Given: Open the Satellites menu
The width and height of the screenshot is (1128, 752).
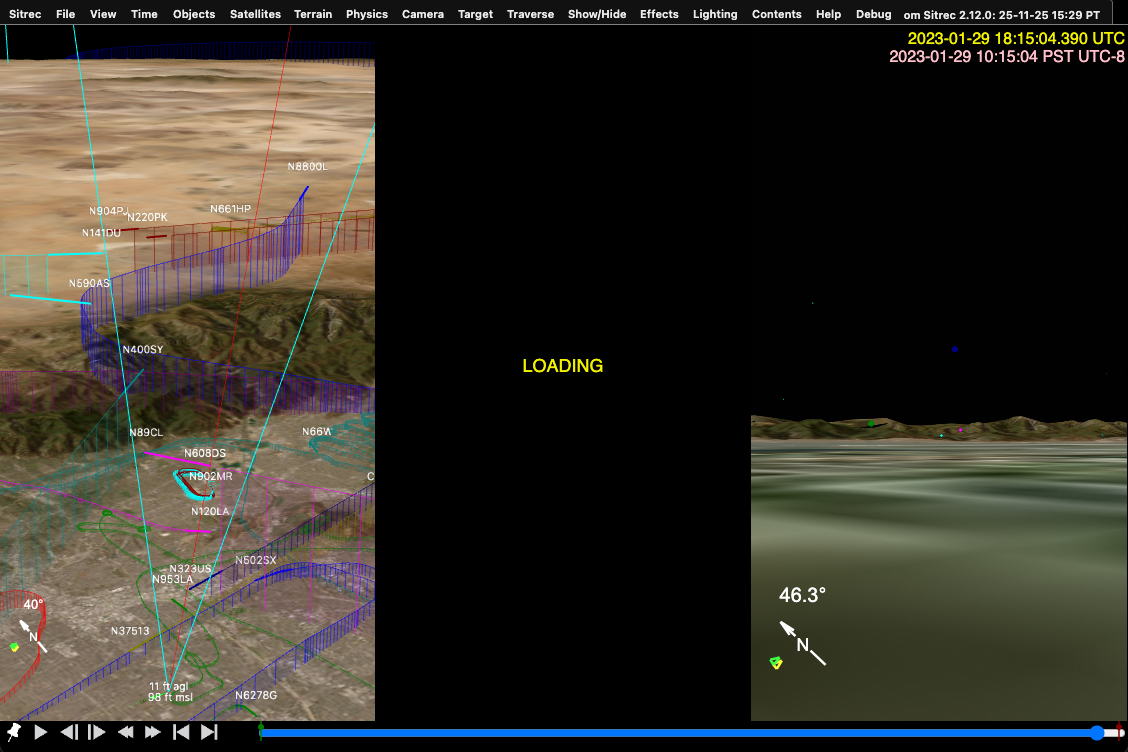Looking at the screenshot, I should (255, 14).
